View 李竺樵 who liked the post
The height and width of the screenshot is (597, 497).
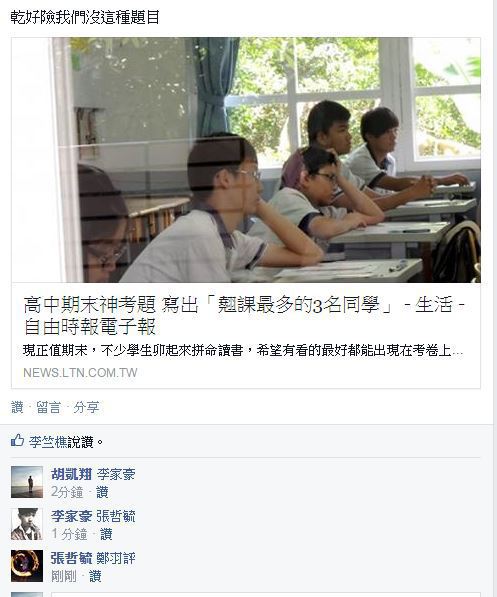[x=48, y=442]
